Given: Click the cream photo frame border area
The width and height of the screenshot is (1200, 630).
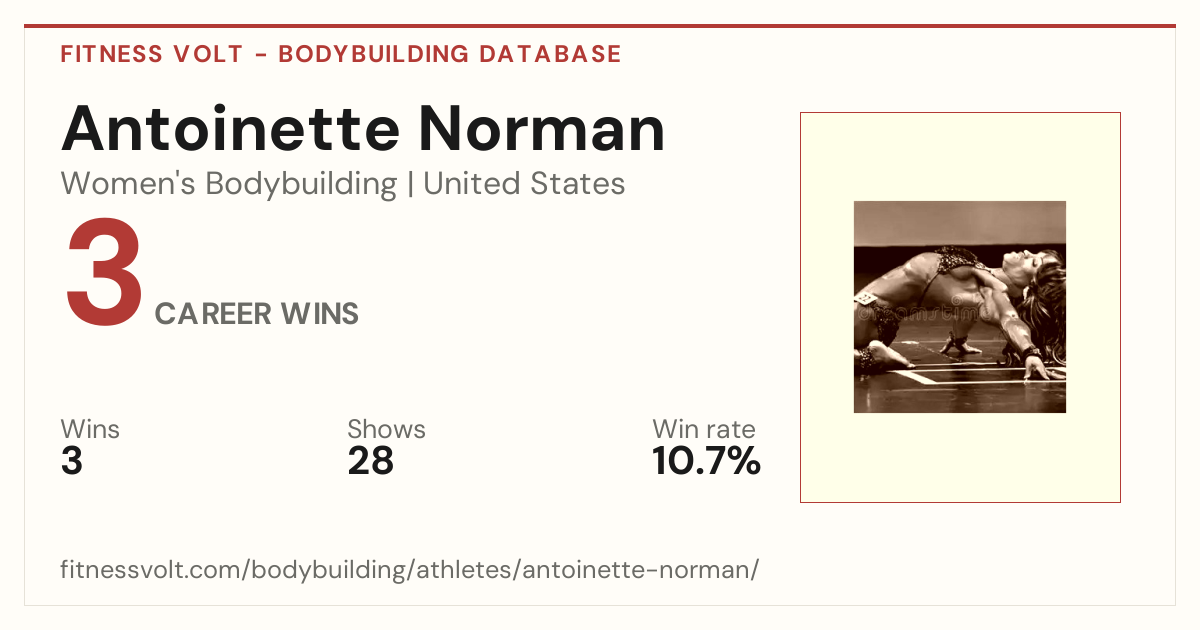Looking at the screenshot, I should click(960, 155).
